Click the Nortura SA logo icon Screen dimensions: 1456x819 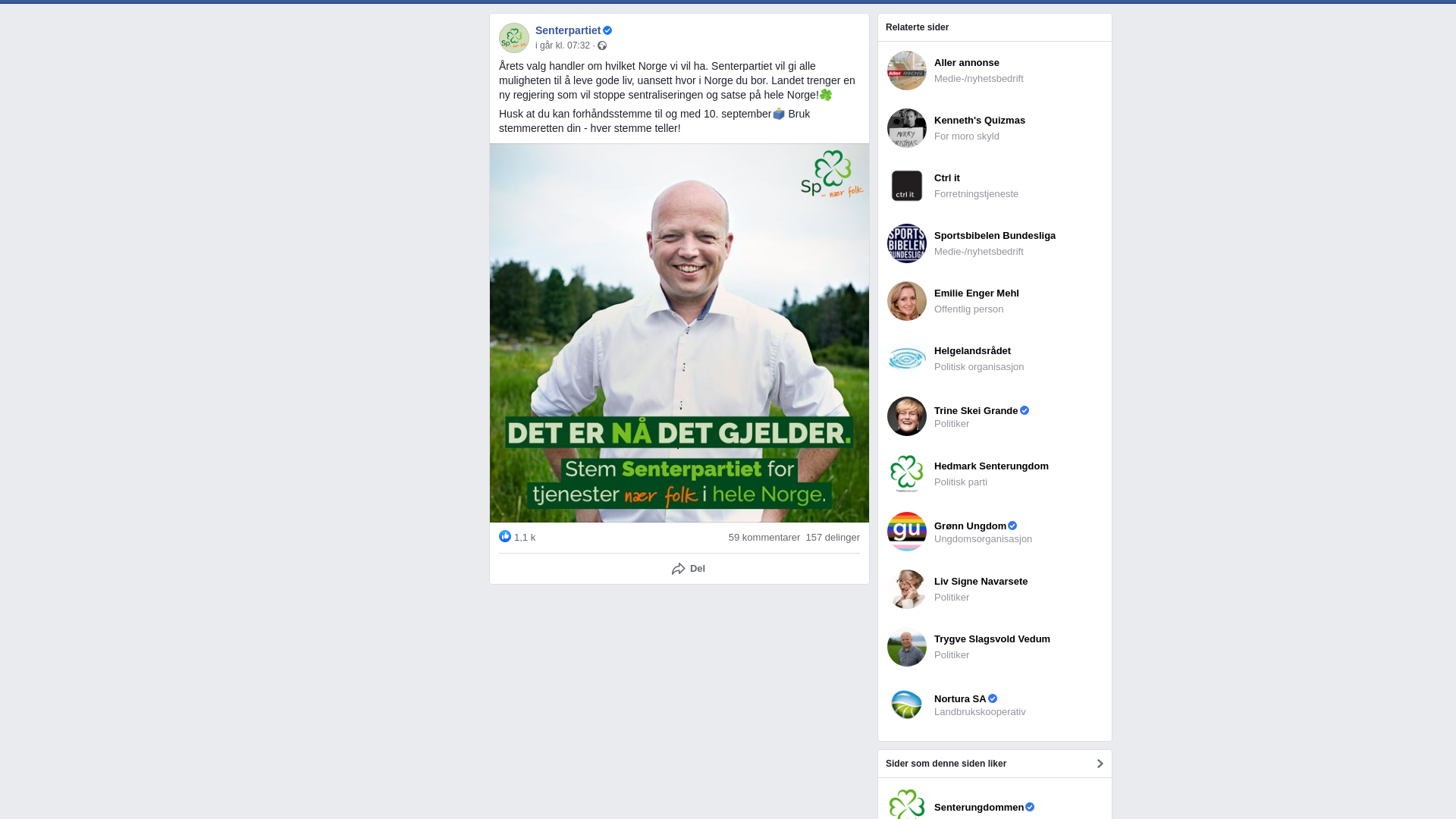[x=906, y=704]
